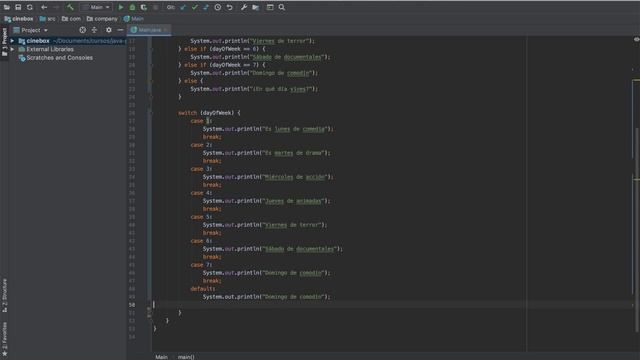Image resolution: width=640 pixels, height=360 pixels.
Task: Click the 'case 7:' code line
Action: pyautogui.click(x=201, y=265)
